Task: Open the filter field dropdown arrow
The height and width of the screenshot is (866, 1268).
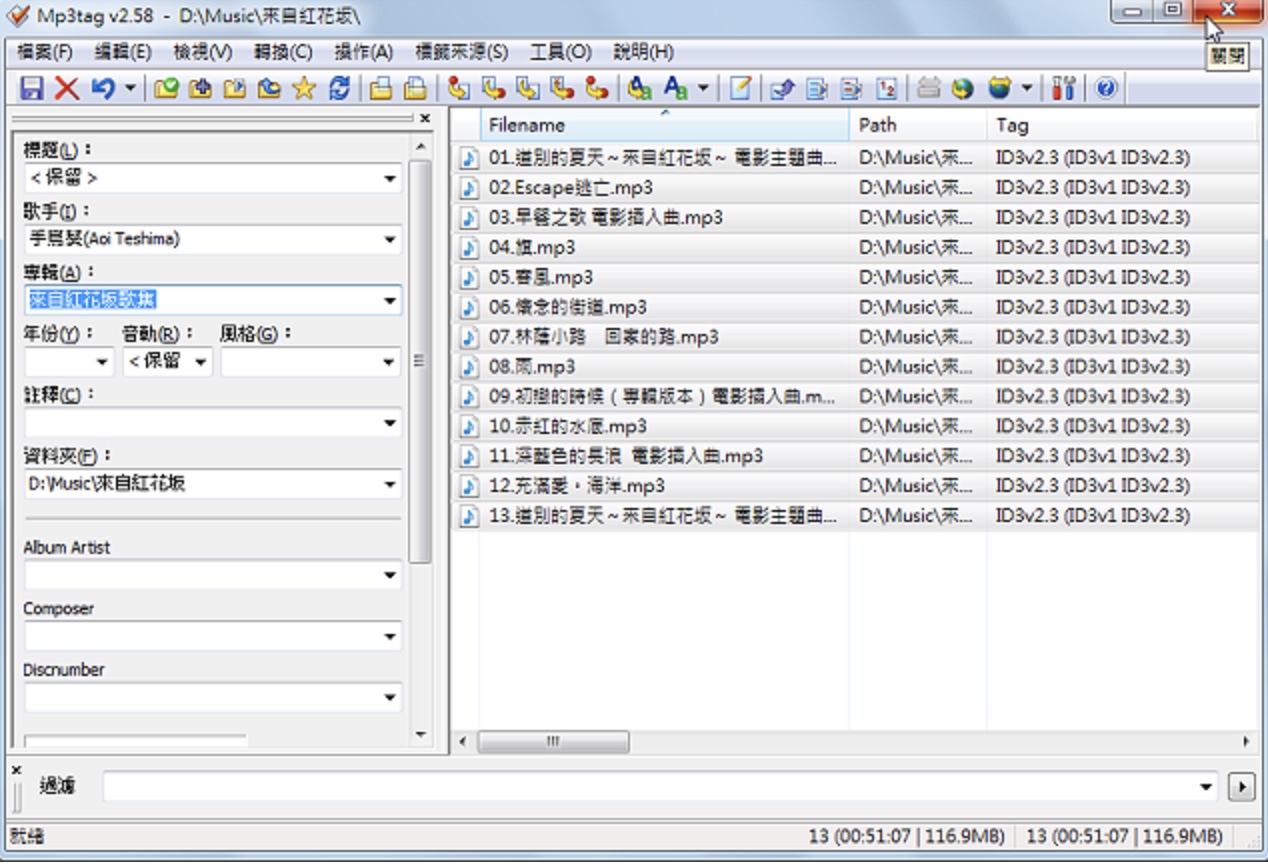Action: (x=1207, y=787)
